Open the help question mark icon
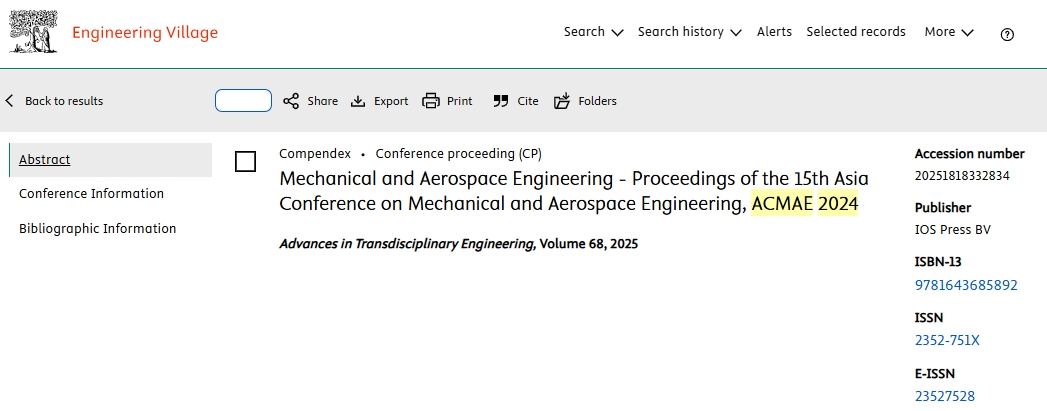Viewport: 1047px width, 411px height. tap(1007, 35)
